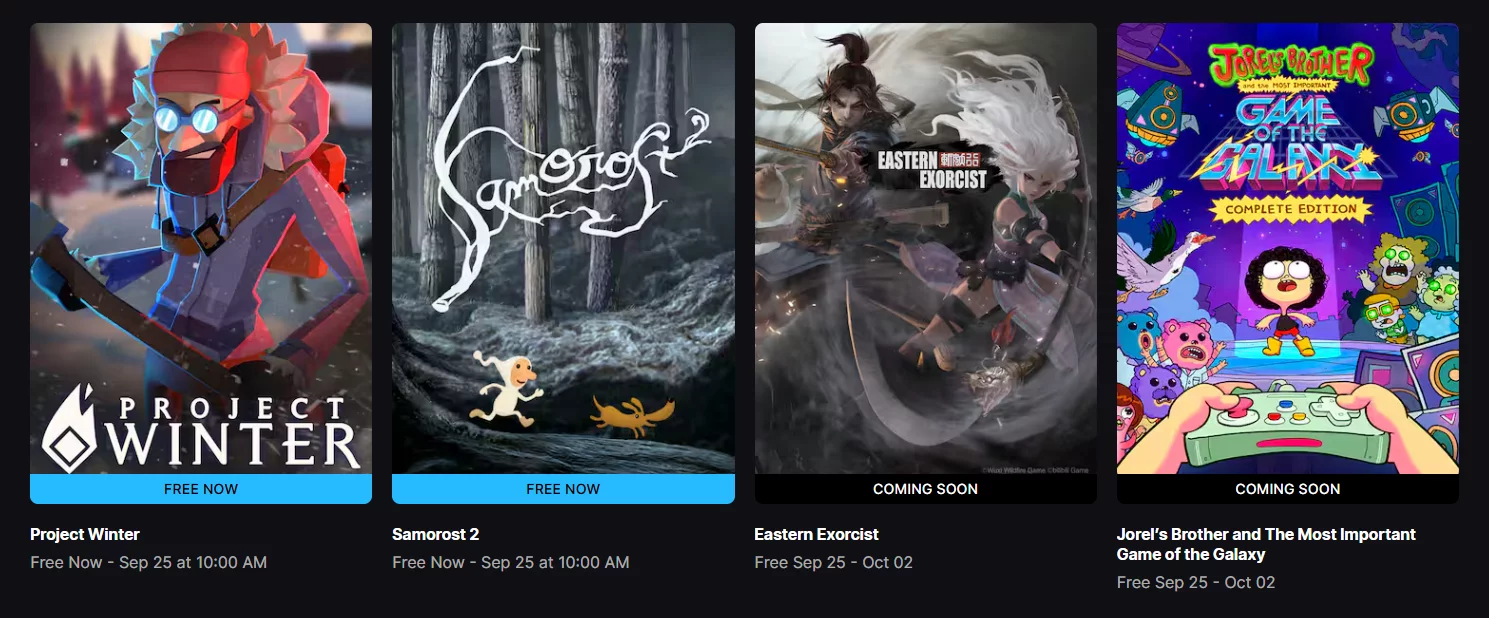The image size is (1489, 618).
Task: Click FREE NOW banner under Samorost 2
Action: tap(563, 489)
